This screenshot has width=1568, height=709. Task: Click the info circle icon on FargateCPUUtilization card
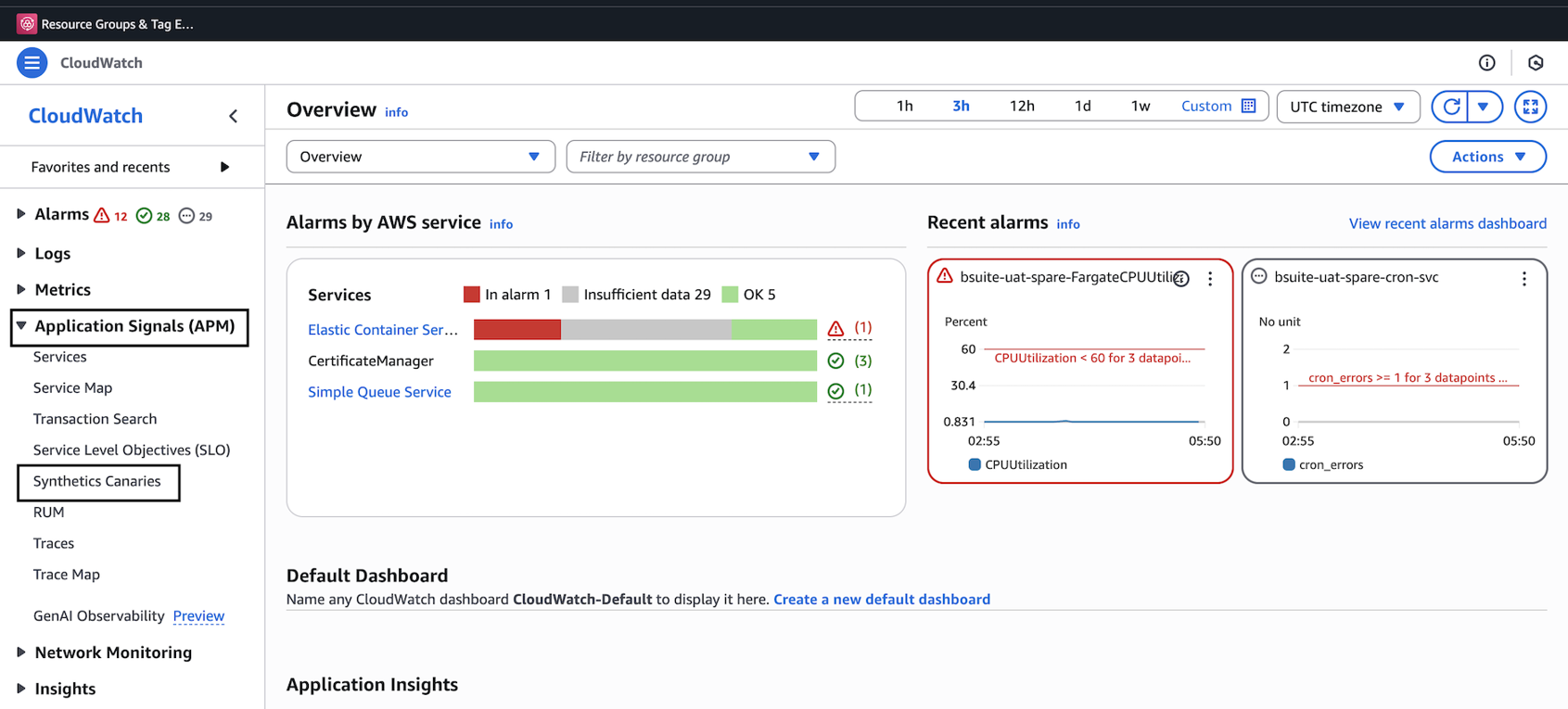1180,278
